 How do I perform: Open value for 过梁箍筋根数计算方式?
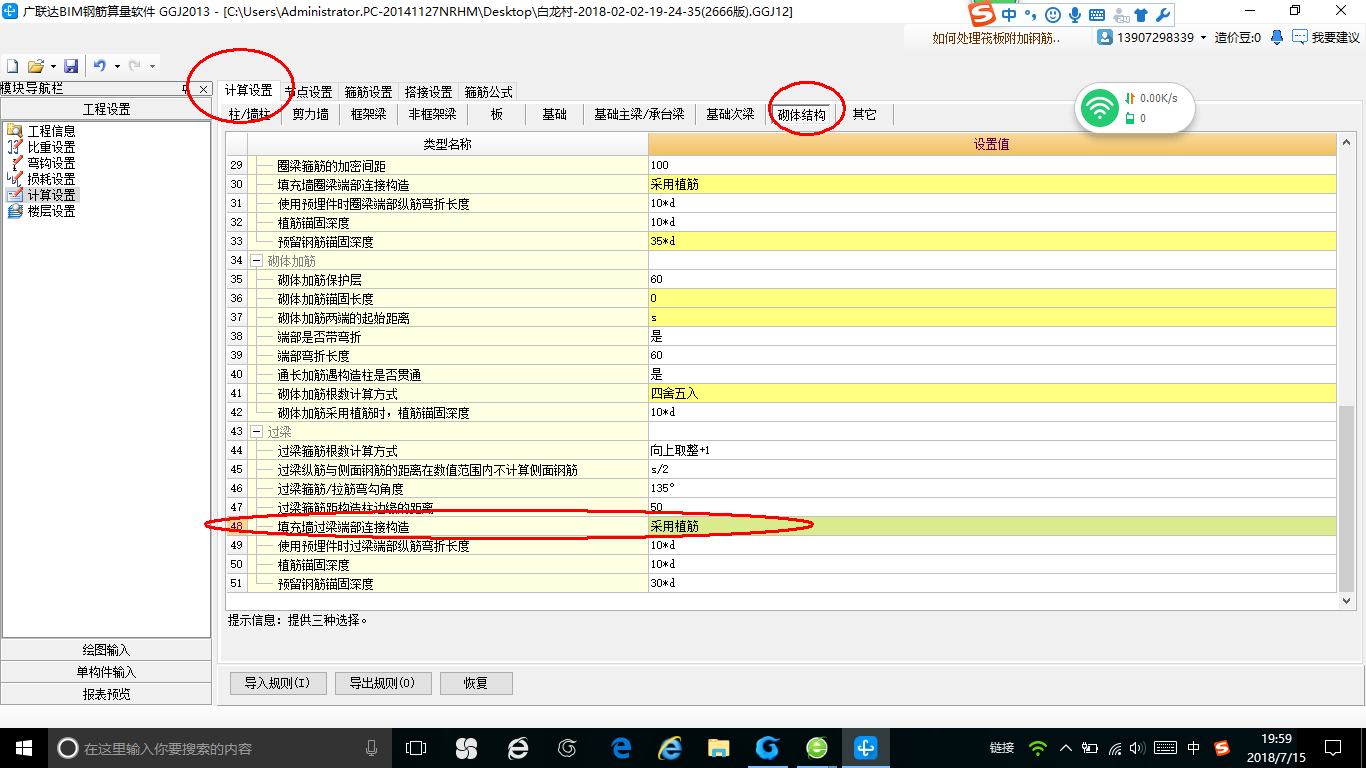click(x=992, y=451)
